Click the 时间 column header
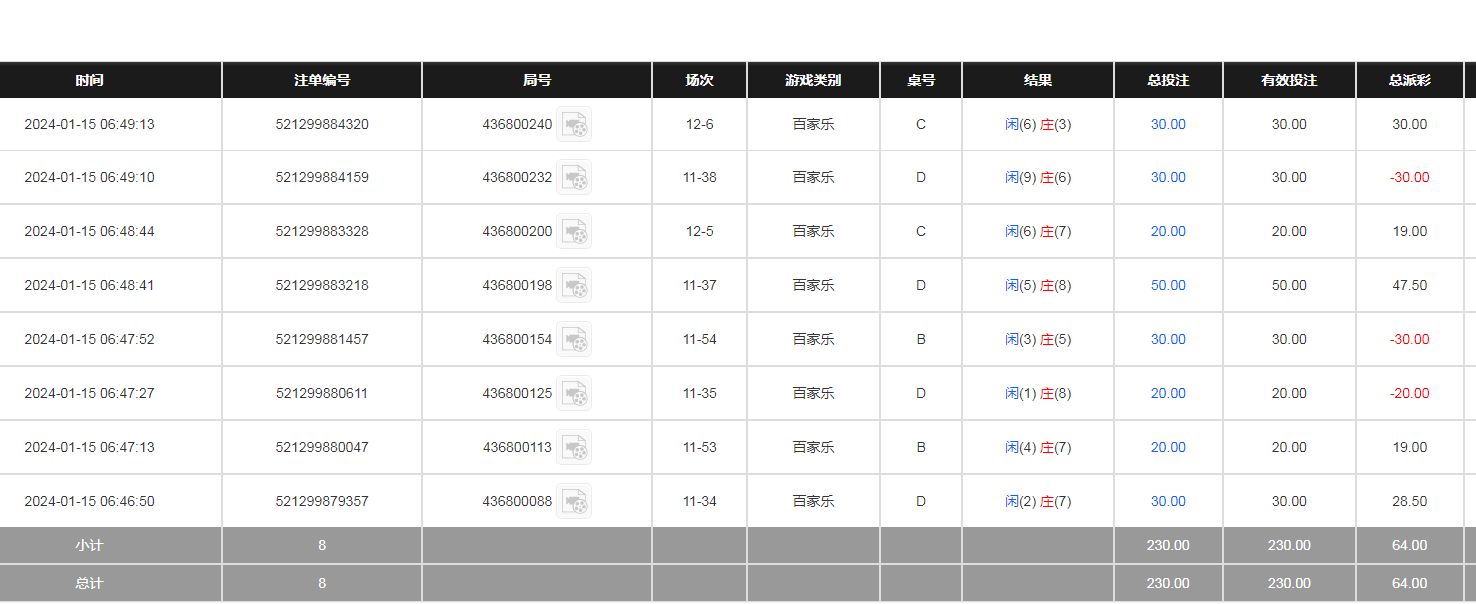1476x604 pixels. click(x=89, y=80)
